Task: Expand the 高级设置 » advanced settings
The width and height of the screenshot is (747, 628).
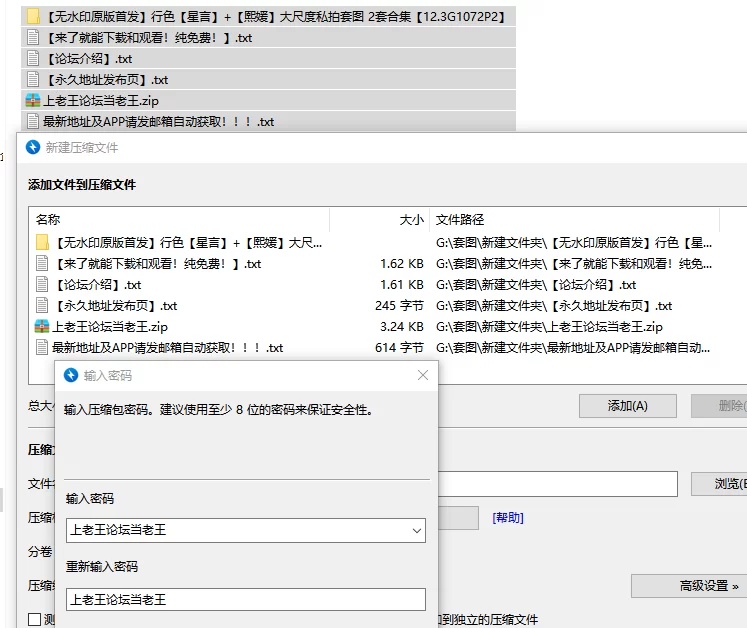Action: (x=688, y=586)
